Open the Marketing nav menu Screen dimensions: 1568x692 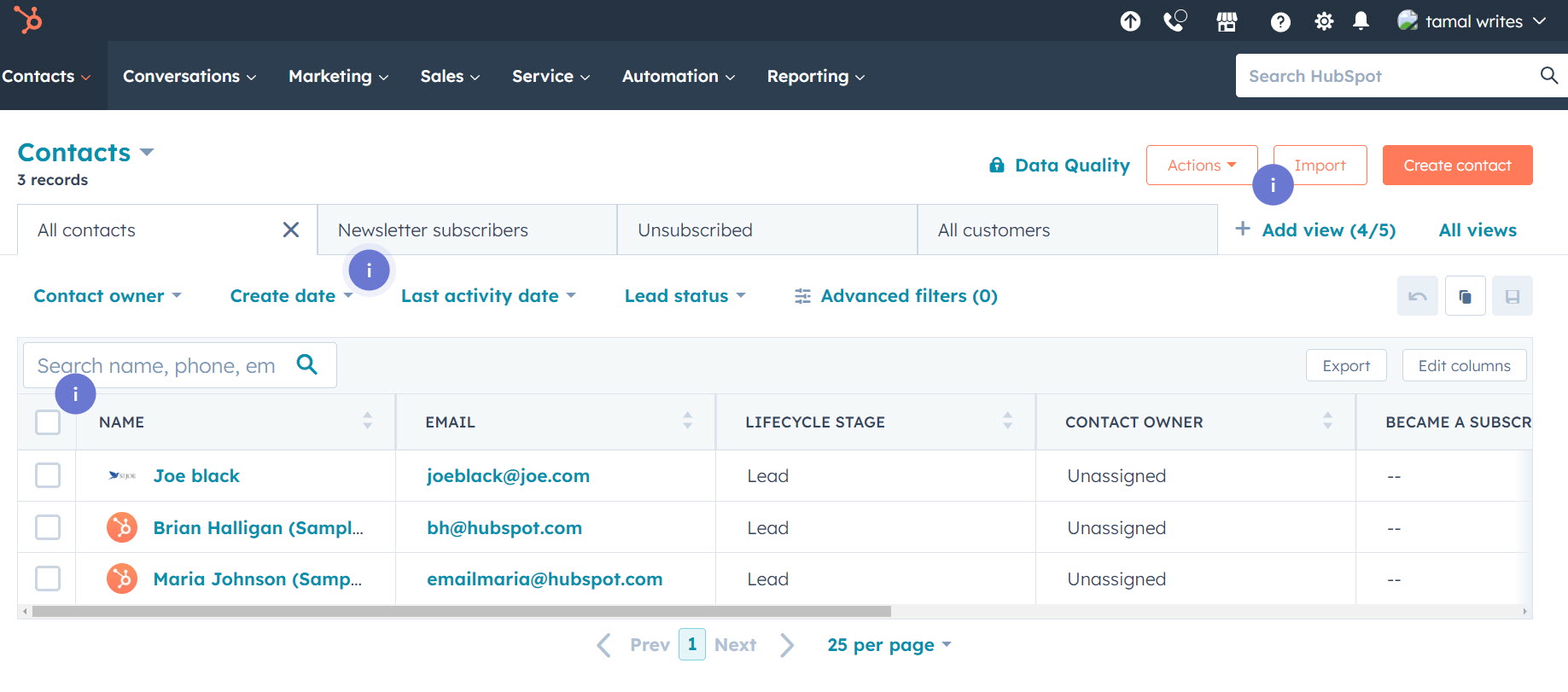point(339,76)
